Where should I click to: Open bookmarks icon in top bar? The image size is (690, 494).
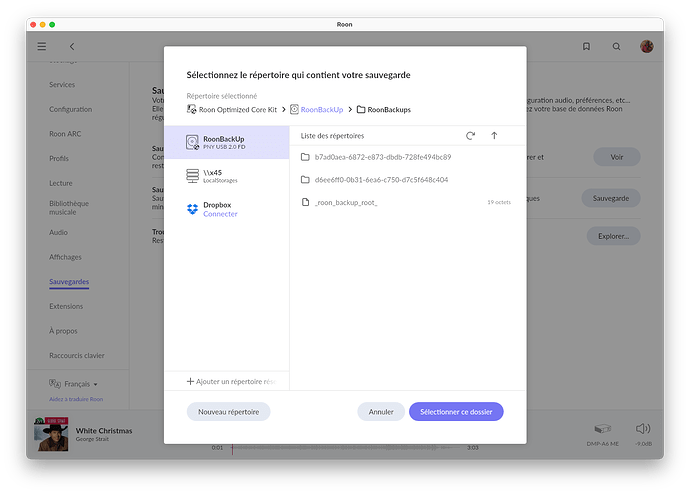tap(586, 46)
